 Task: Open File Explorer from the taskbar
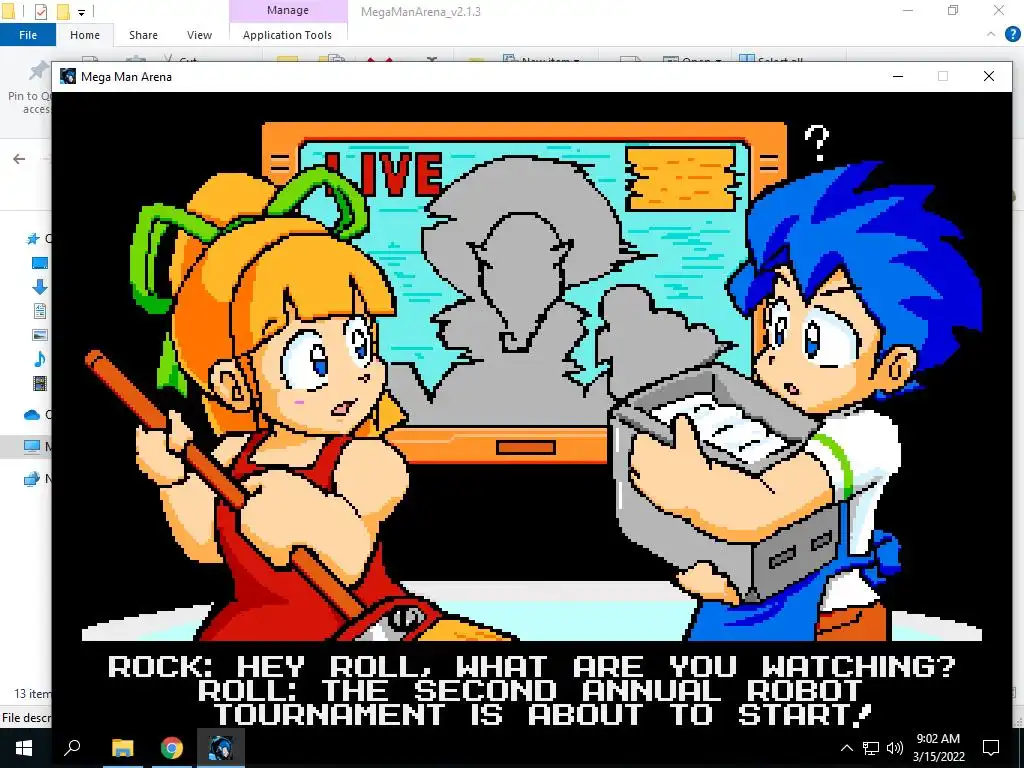[x=123, y=748]
